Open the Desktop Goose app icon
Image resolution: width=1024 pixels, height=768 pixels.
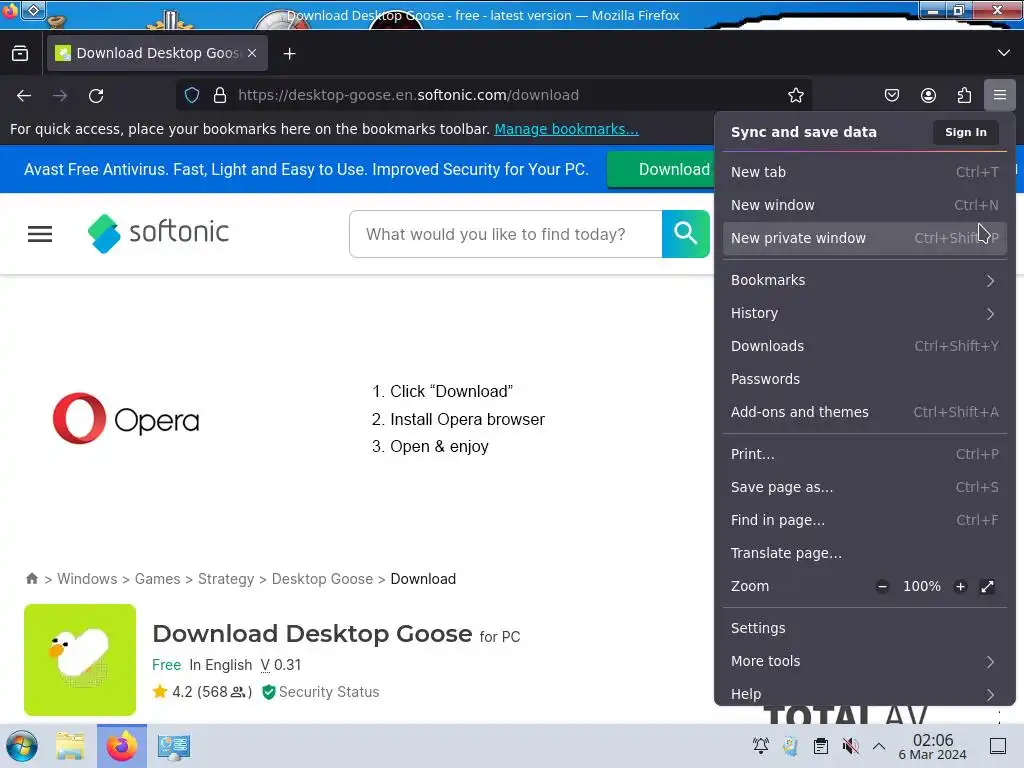[x=80, y=660]
